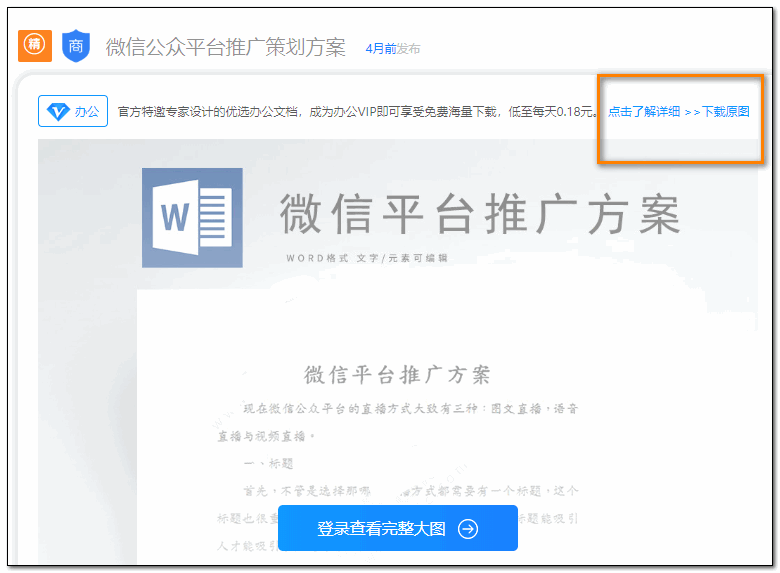The height and width of the screenshot is (573, 780).
Task: Click the blue 商 shield icon
Action: [76, 46]
